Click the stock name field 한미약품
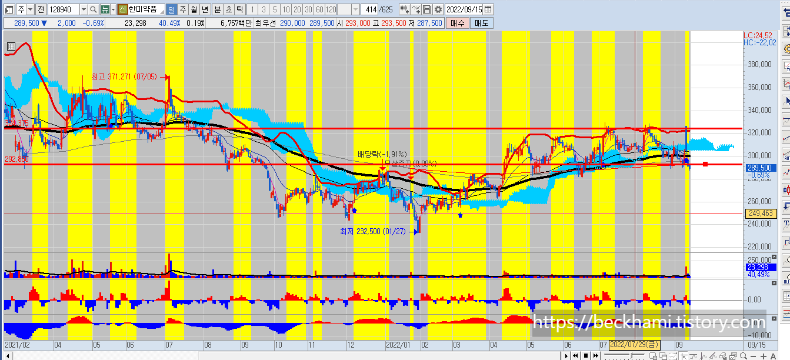790x360 pixels. point(146,10)
